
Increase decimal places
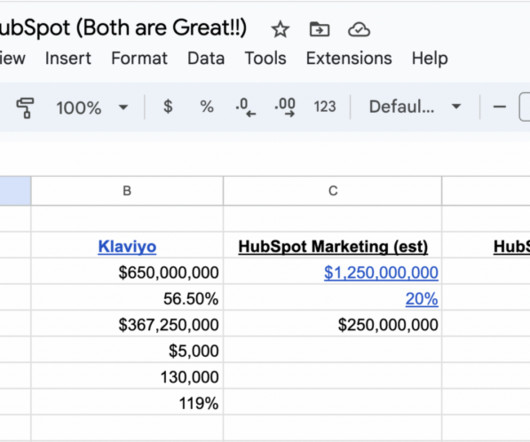tap(285, 107)
